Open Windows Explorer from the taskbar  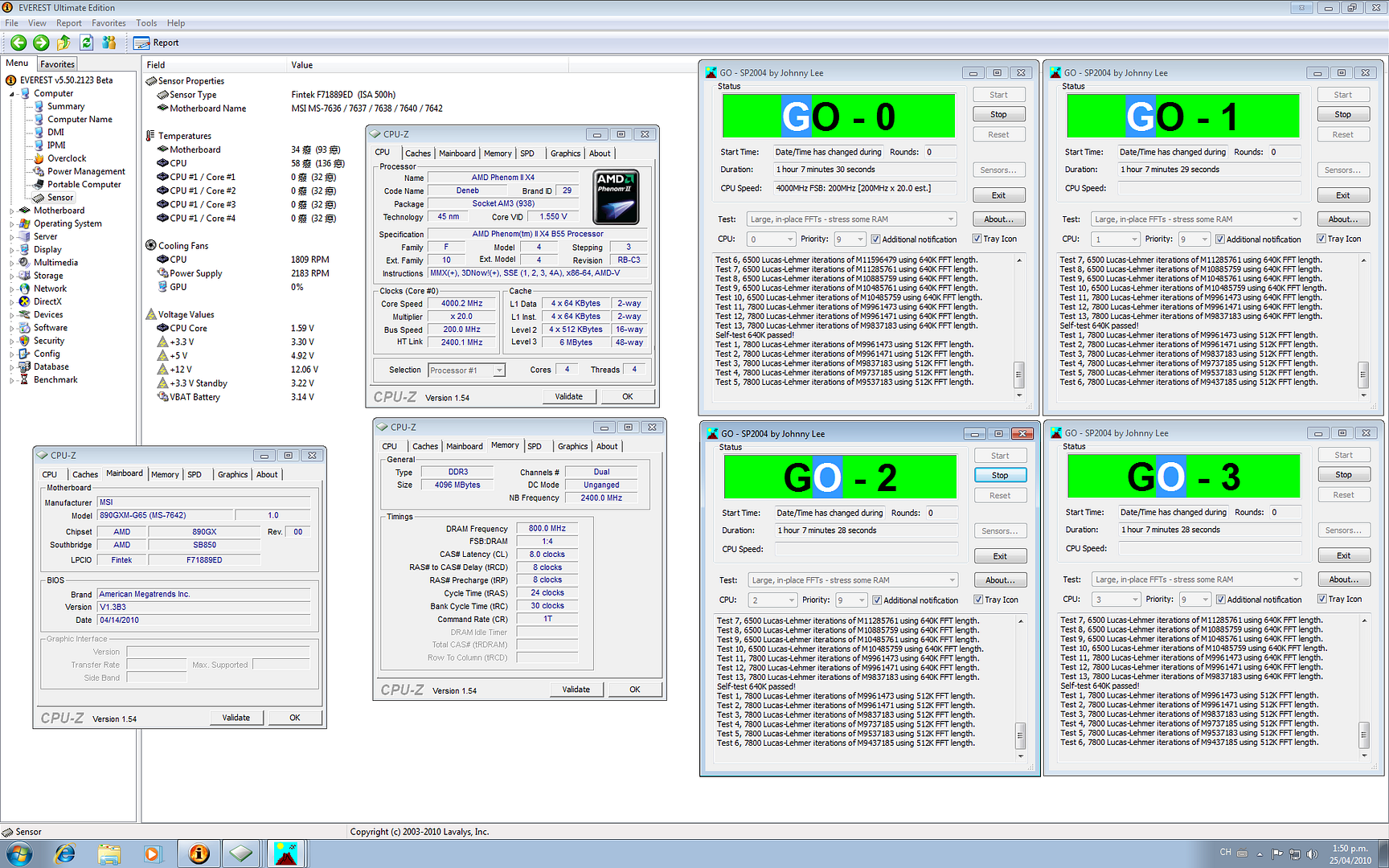[x=109, y=854]
